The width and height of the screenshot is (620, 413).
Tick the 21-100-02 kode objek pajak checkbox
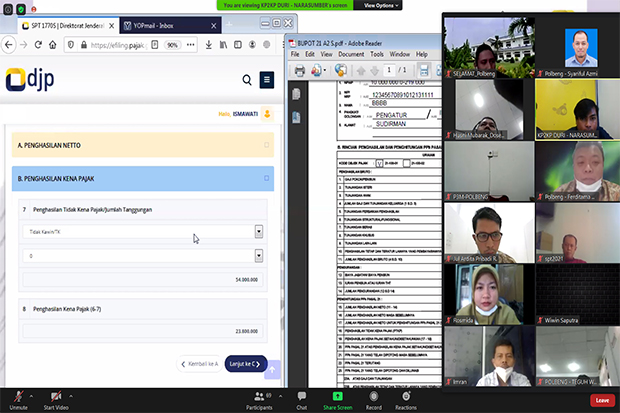pos(406,163)
